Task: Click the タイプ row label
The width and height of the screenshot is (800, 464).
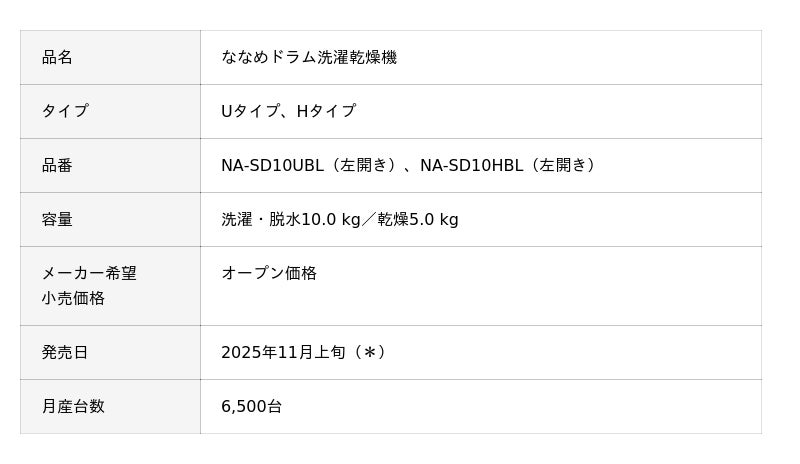Action: point(65,112)
